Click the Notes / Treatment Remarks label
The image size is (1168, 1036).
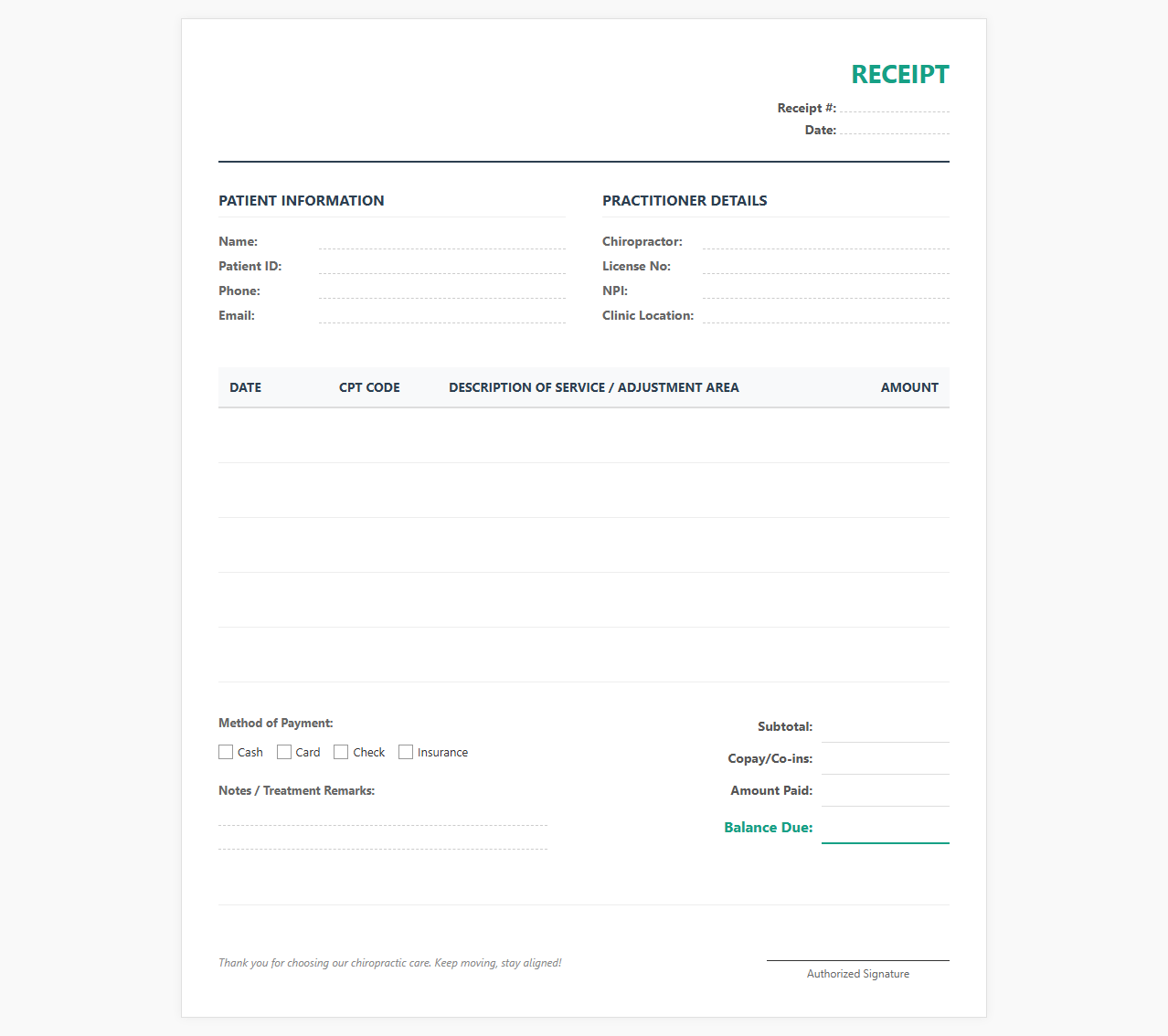click(x=296, y=790)
